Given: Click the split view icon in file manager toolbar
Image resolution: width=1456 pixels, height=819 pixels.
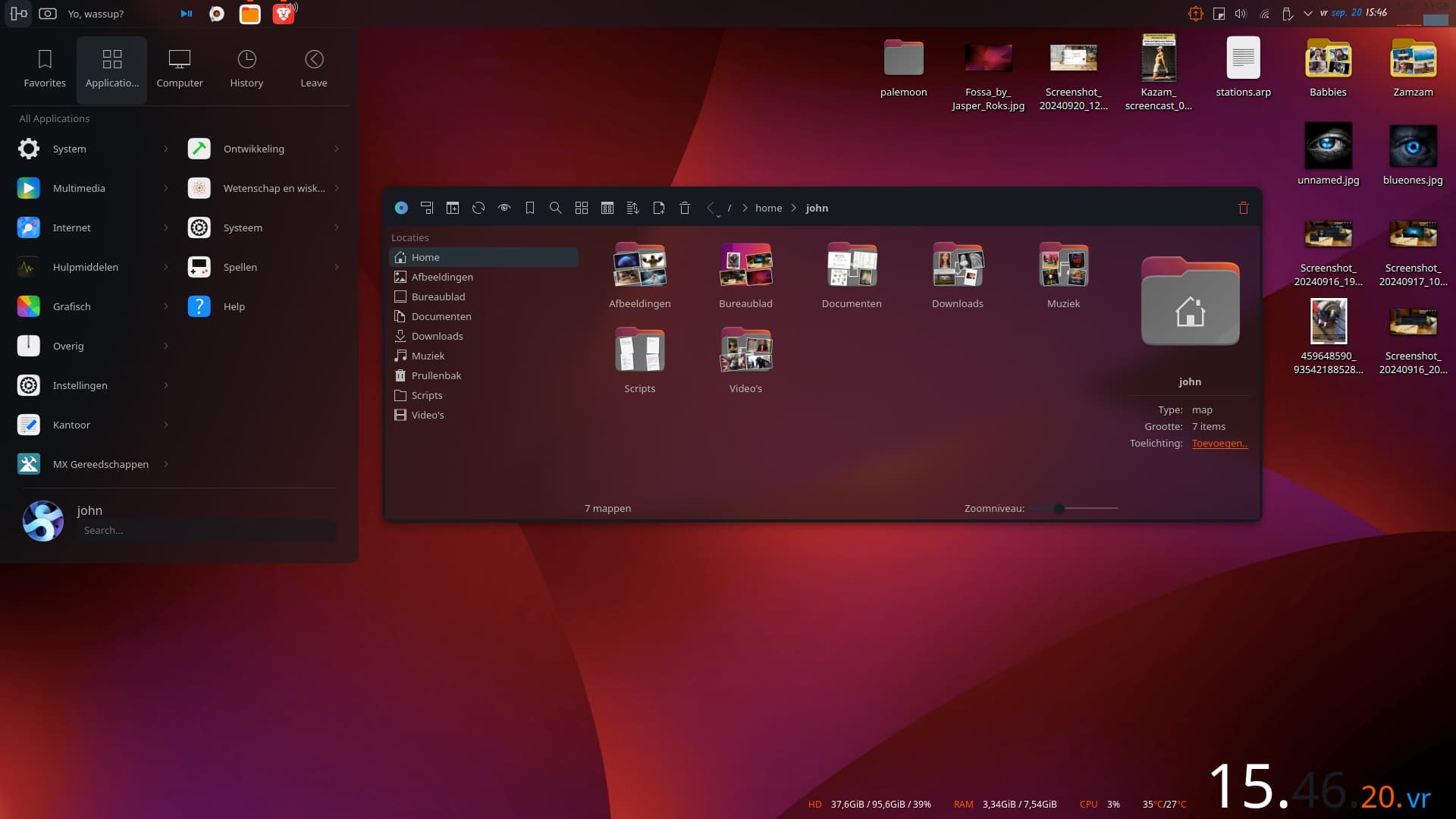Looking at the screenshot, I should [x=427, y=208].
